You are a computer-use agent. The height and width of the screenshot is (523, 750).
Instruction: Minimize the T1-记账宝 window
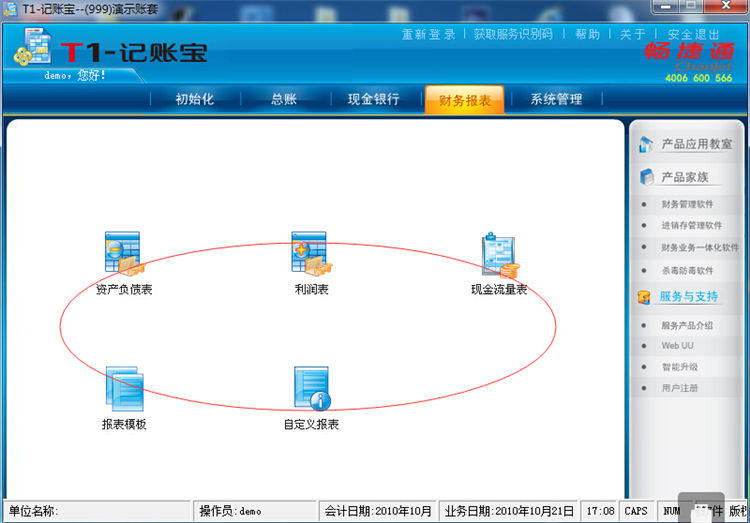[665, 7]
